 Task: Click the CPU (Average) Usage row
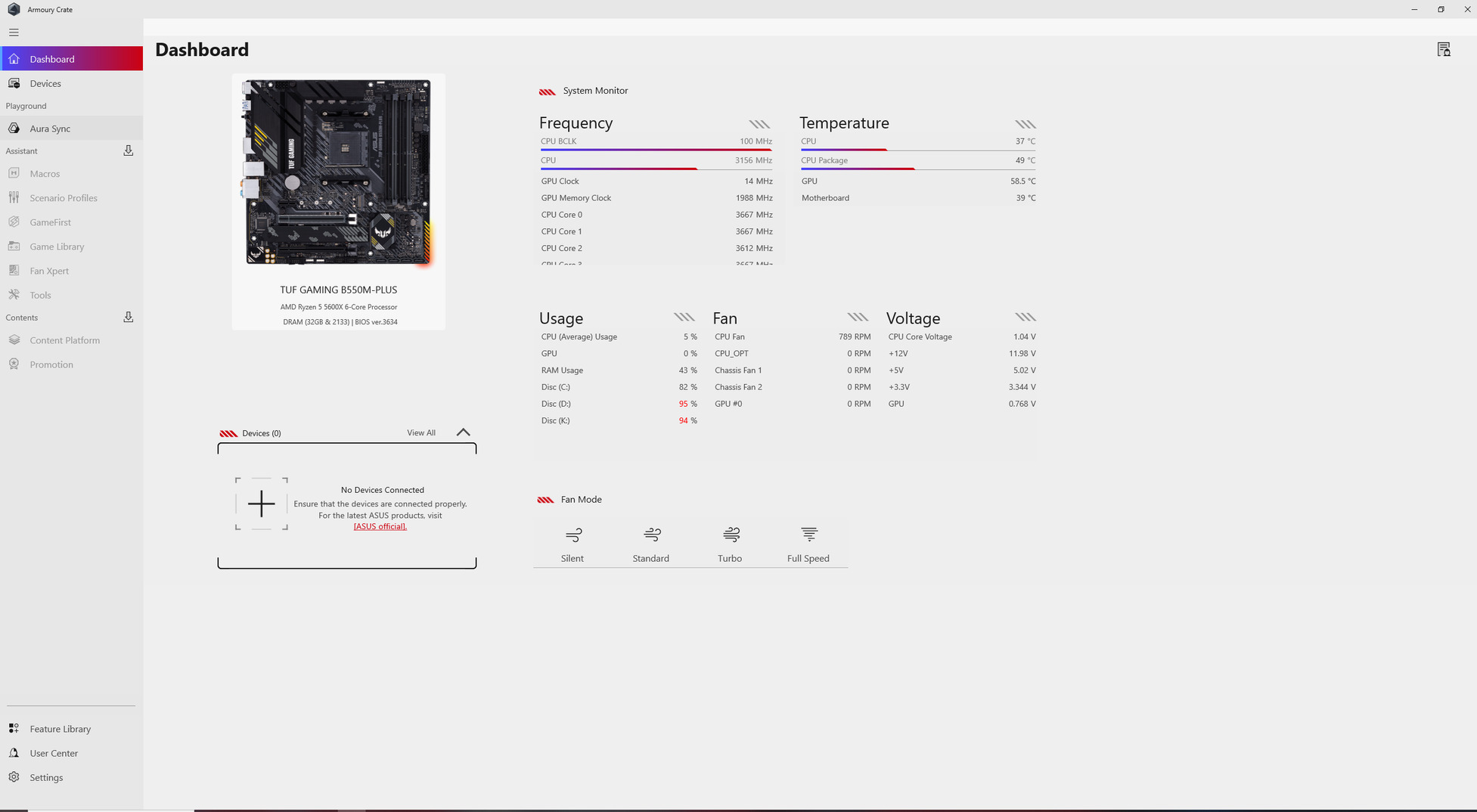[x=619, y=337]
